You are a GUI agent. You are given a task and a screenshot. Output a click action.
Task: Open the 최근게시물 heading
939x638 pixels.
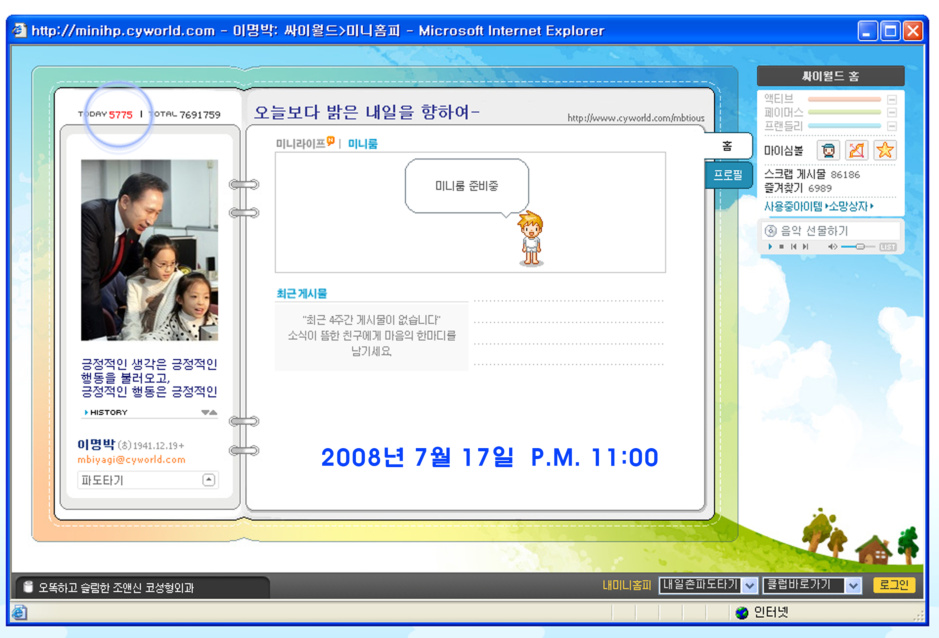[301, 294]
